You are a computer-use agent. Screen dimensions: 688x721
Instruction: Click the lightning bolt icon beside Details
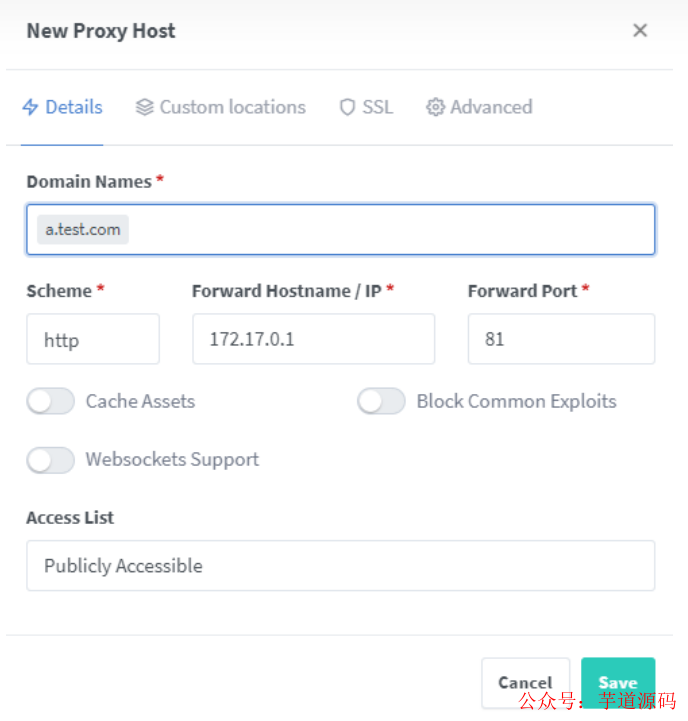30,107
